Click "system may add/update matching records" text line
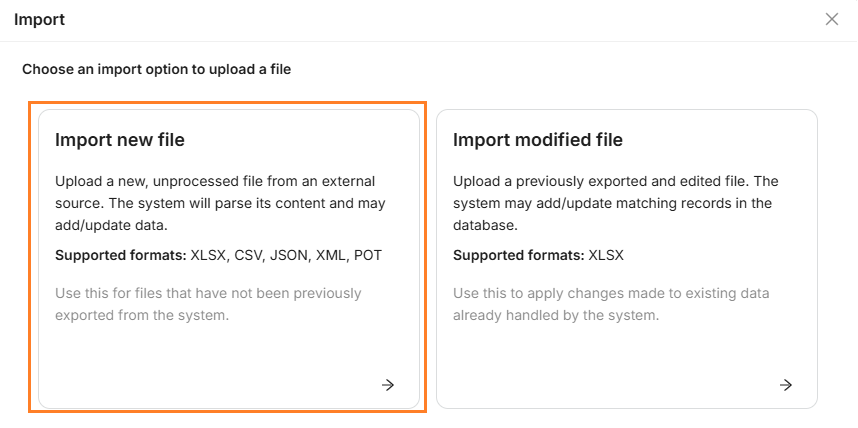Image resolution: width=858 pixels, height=428 pixels. point(612,203)
